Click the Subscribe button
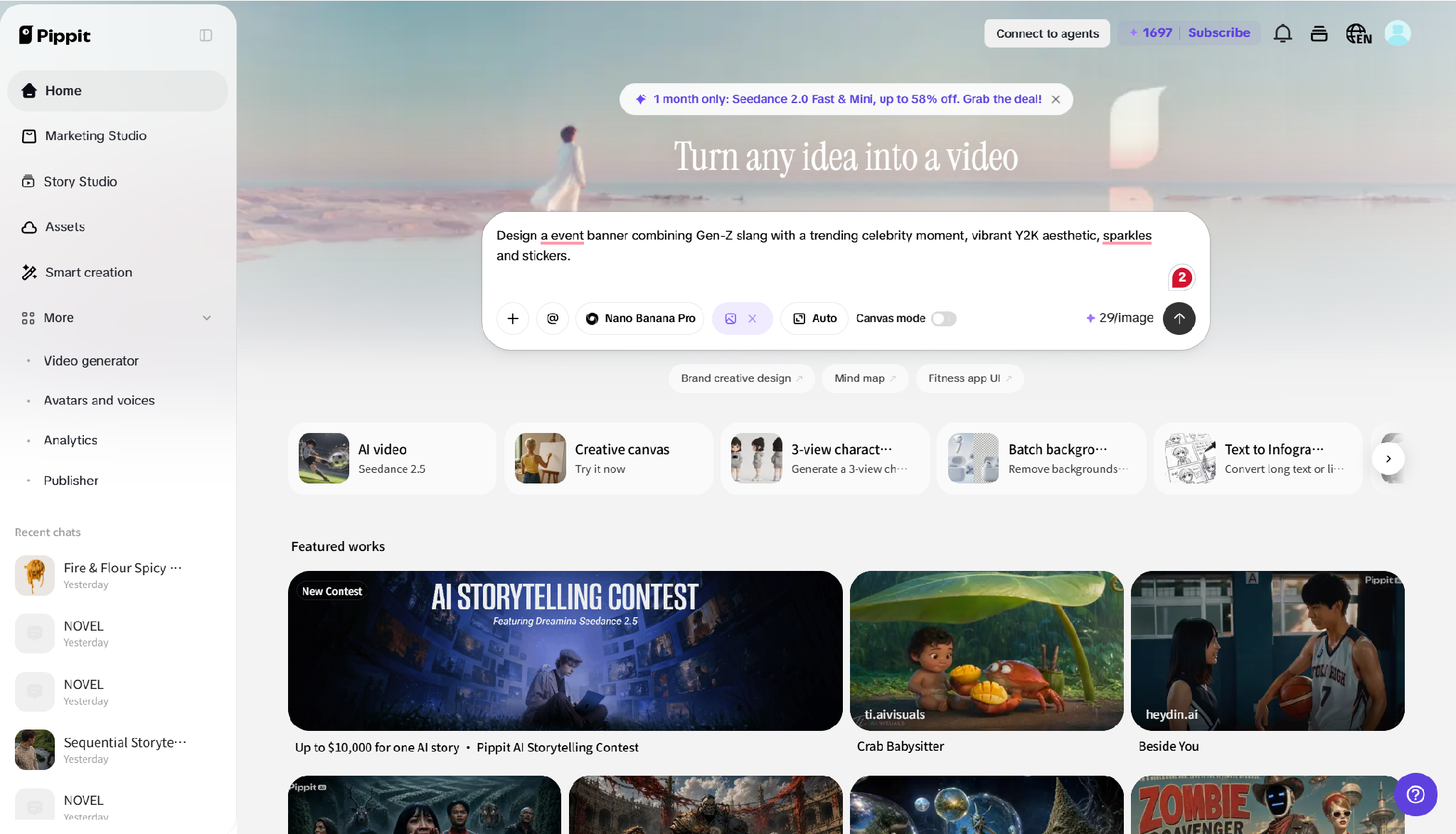 click(x=1218, y=33)
